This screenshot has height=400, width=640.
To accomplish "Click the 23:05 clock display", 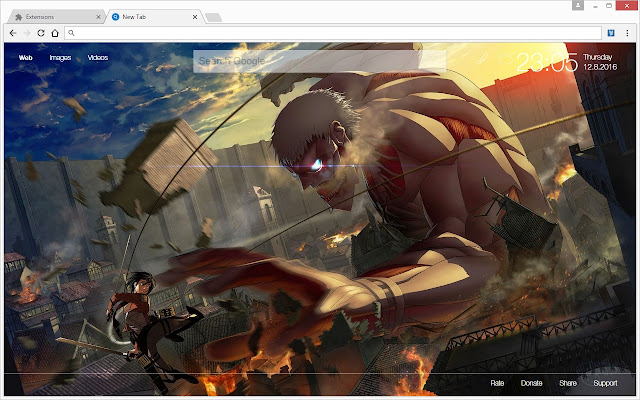I will click(x=547, y=62).
